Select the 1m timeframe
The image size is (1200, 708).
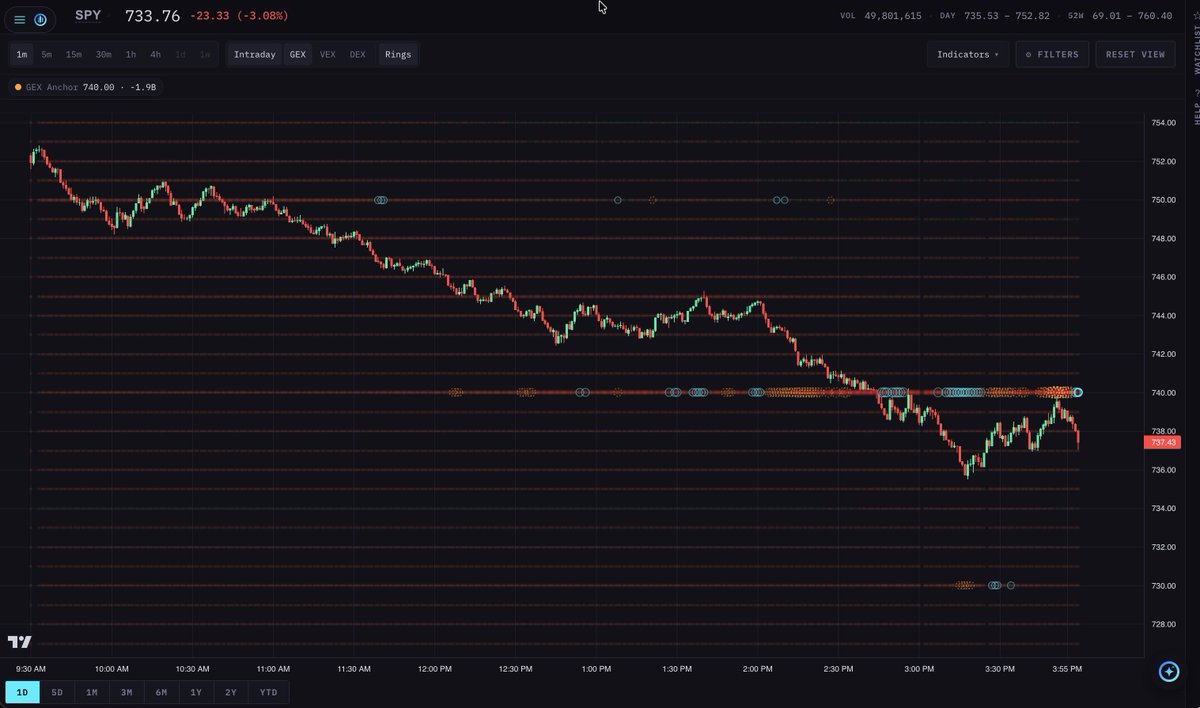(x=22, y=55)
